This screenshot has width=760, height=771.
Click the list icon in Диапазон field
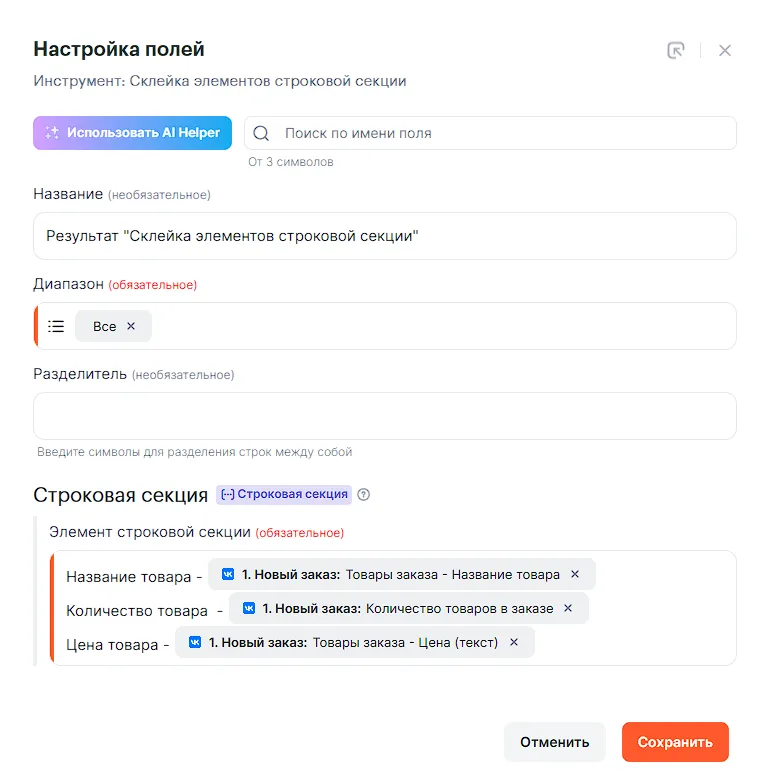56,326
